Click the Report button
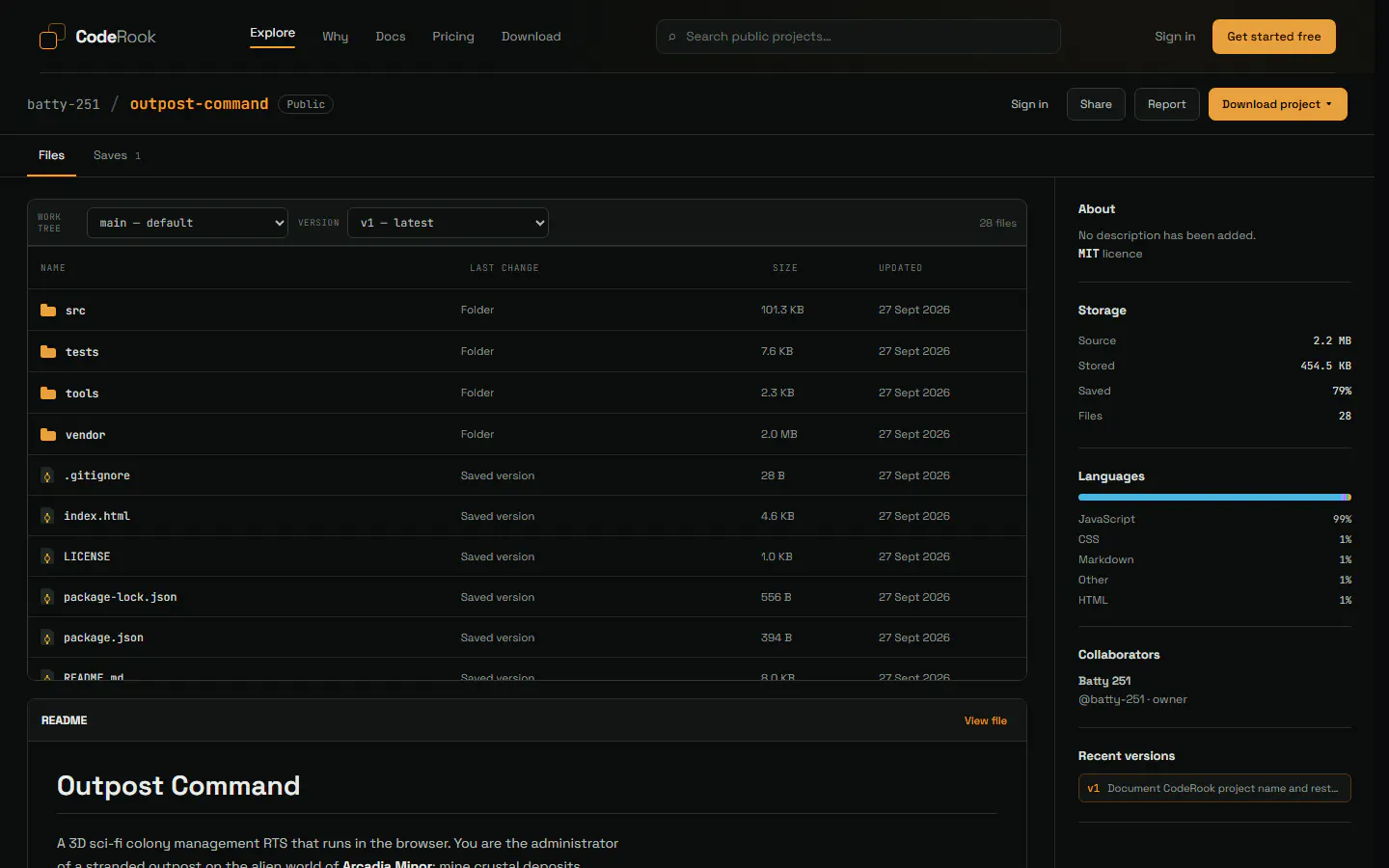The height and width of the screenshot is (868, 1389). pos(1167,104)
